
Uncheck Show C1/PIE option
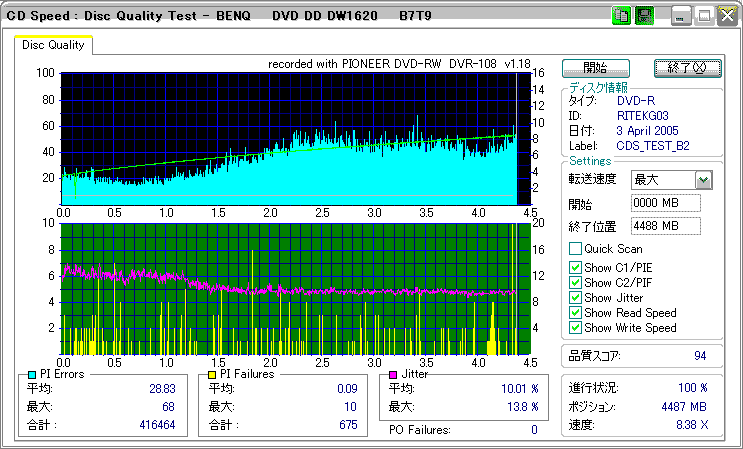[575, 267]
